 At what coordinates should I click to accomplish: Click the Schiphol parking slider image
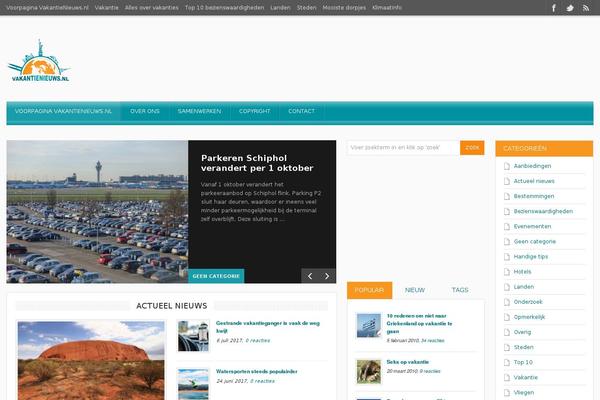tap(97, 212)
